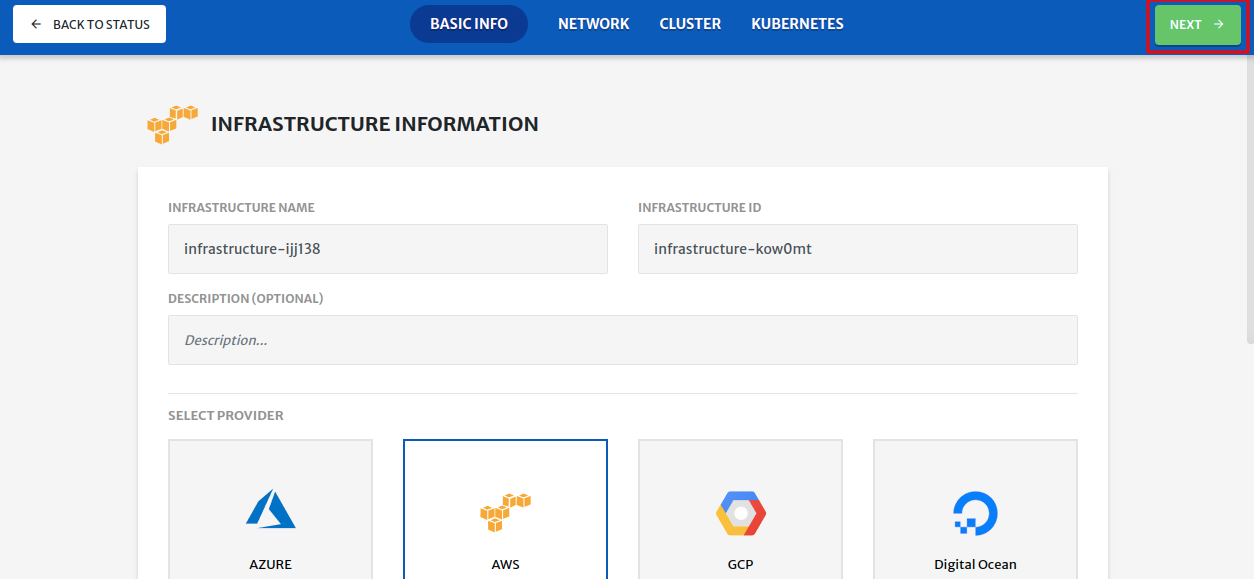Click the Infrastructure Name input field
This screenshot has height=579, width=1254.
click(x=388, y=249)
